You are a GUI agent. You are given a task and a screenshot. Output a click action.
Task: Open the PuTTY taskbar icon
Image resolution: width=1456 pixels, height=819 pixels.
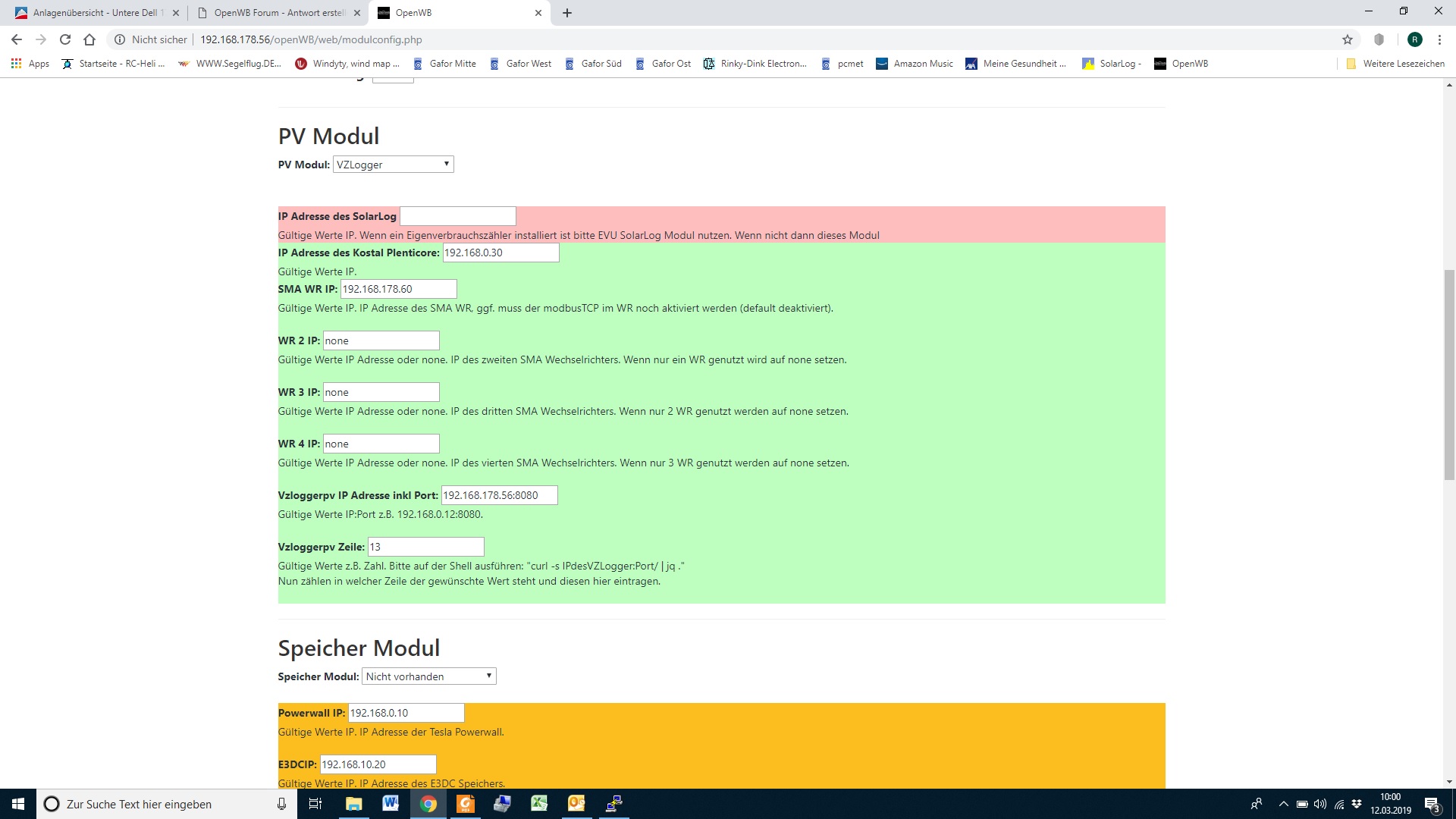(613, 804)
